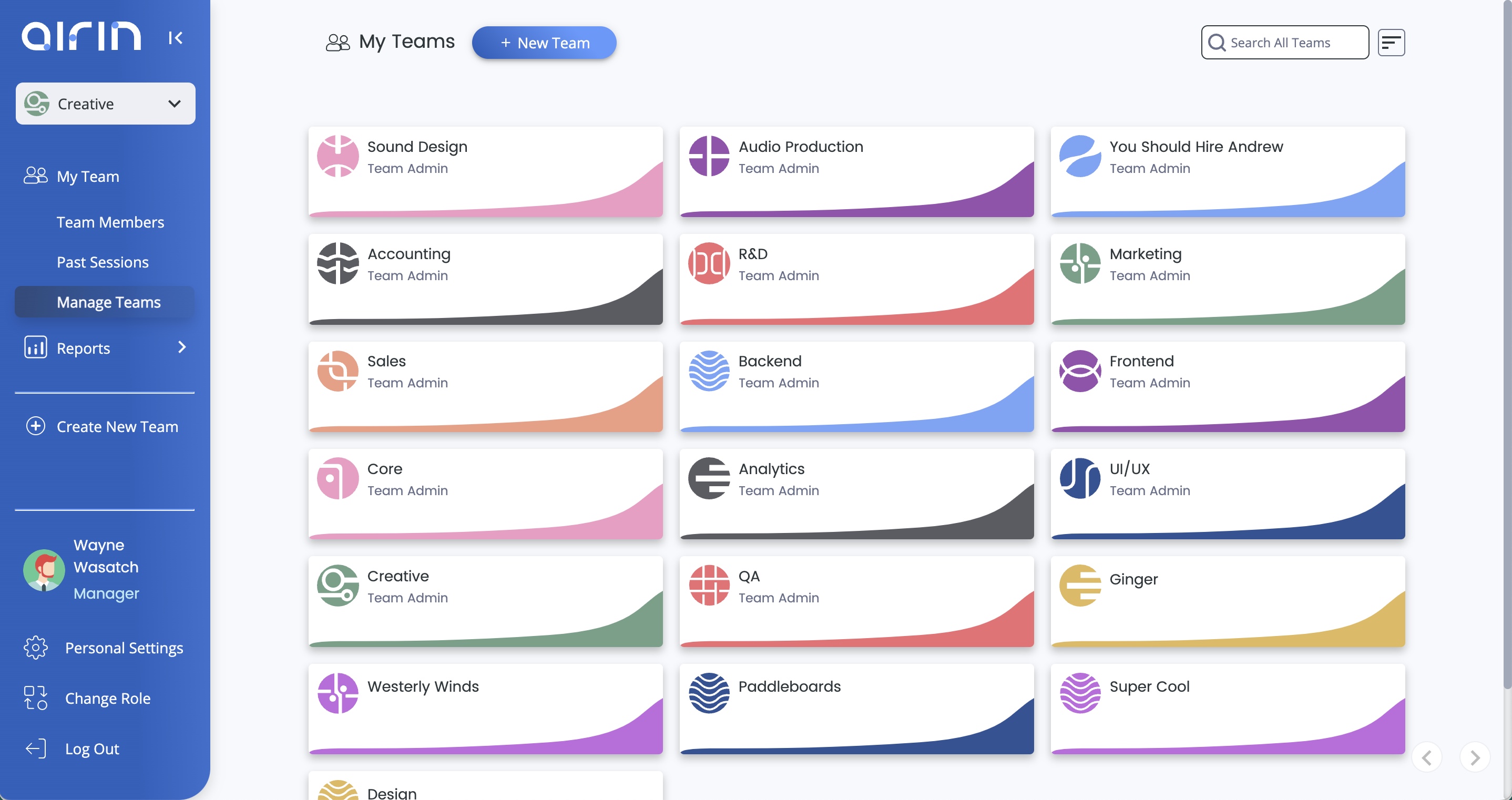
Task: Go to Team Members
Action: (x=110, y=222)
